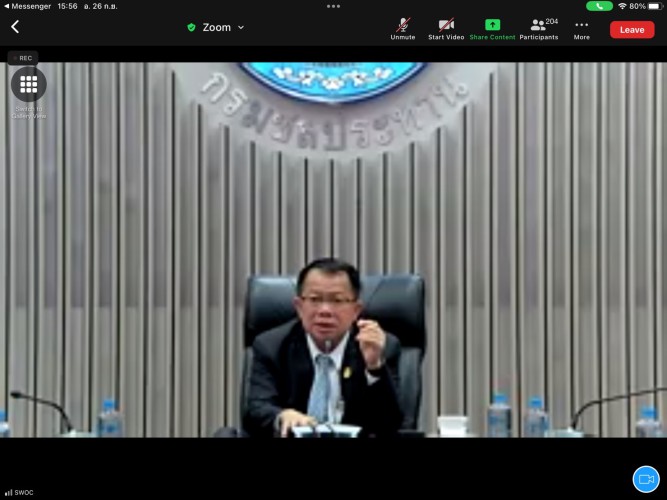667x500 pixels.
Task: Tap the green Share Content icon
Action: pyautogui.click(x=492, y=28)
